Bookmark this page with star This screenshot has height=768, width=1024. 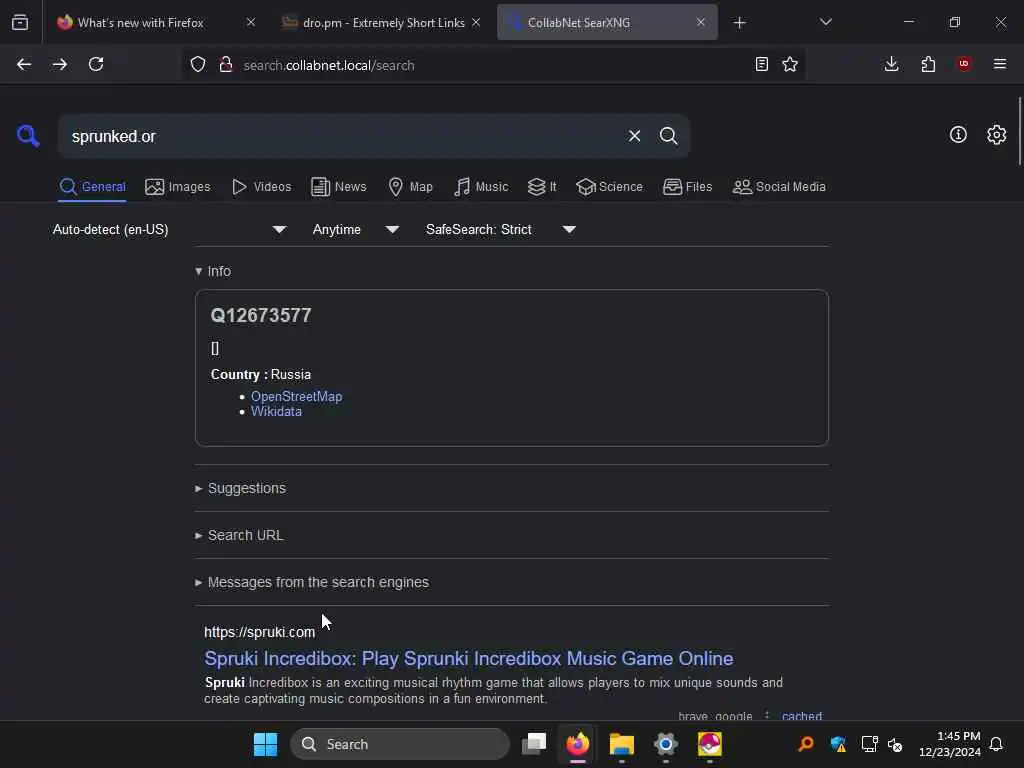[x=790, y=64]
